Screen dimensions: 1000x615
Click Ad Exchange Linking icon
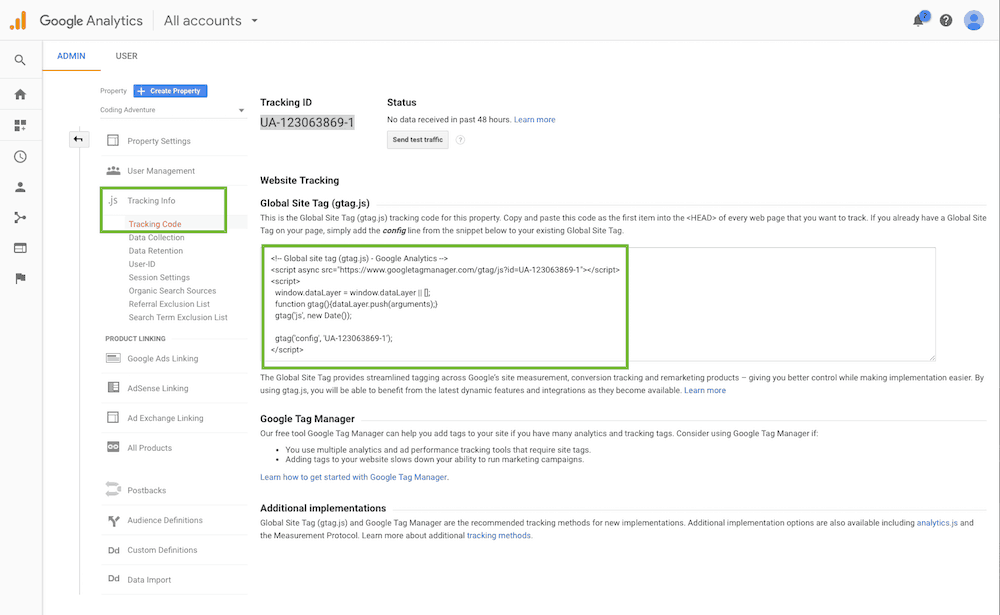click(x=113, y=417)
